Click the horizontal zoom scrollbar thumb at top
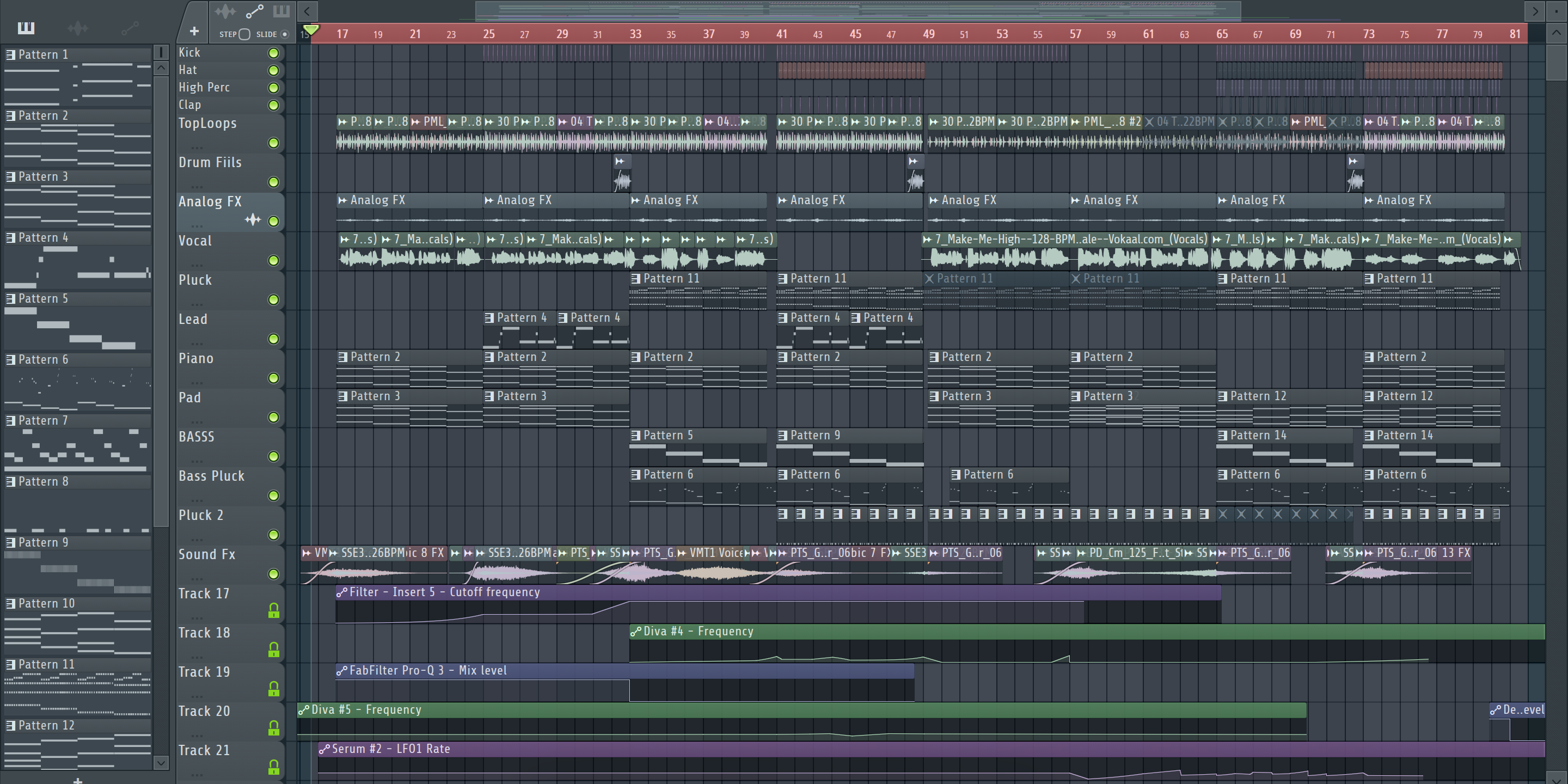The image size is (1568, 784). pos(857,11)
